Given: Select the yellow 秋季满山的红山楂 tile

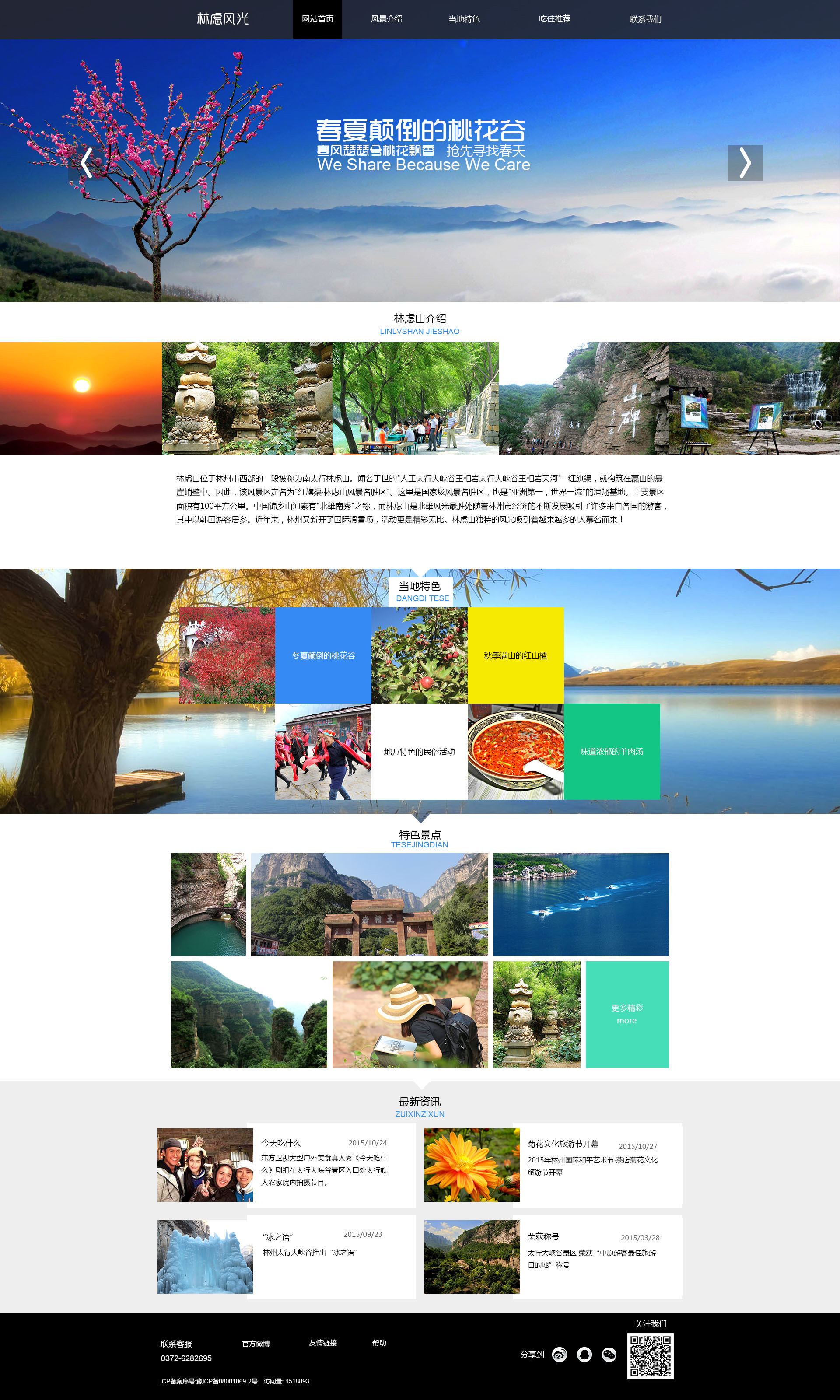Looking at the screenshot, I should (x=516, y=655).
